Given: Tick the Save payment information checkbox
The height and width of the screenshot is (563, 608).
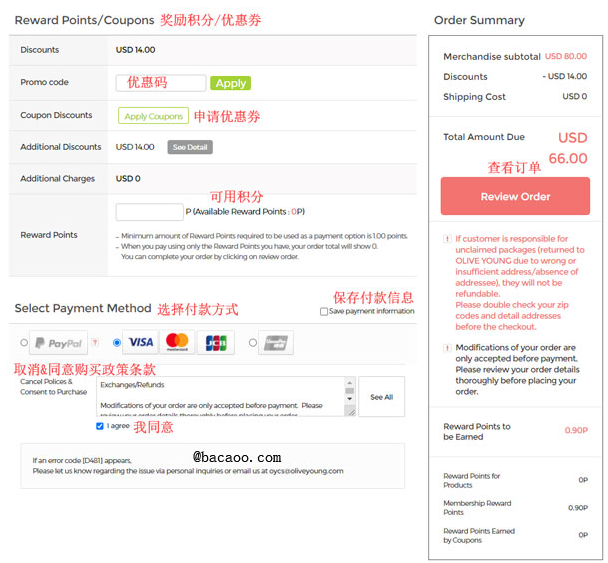Looking at the screenshot, I should 324,312.
